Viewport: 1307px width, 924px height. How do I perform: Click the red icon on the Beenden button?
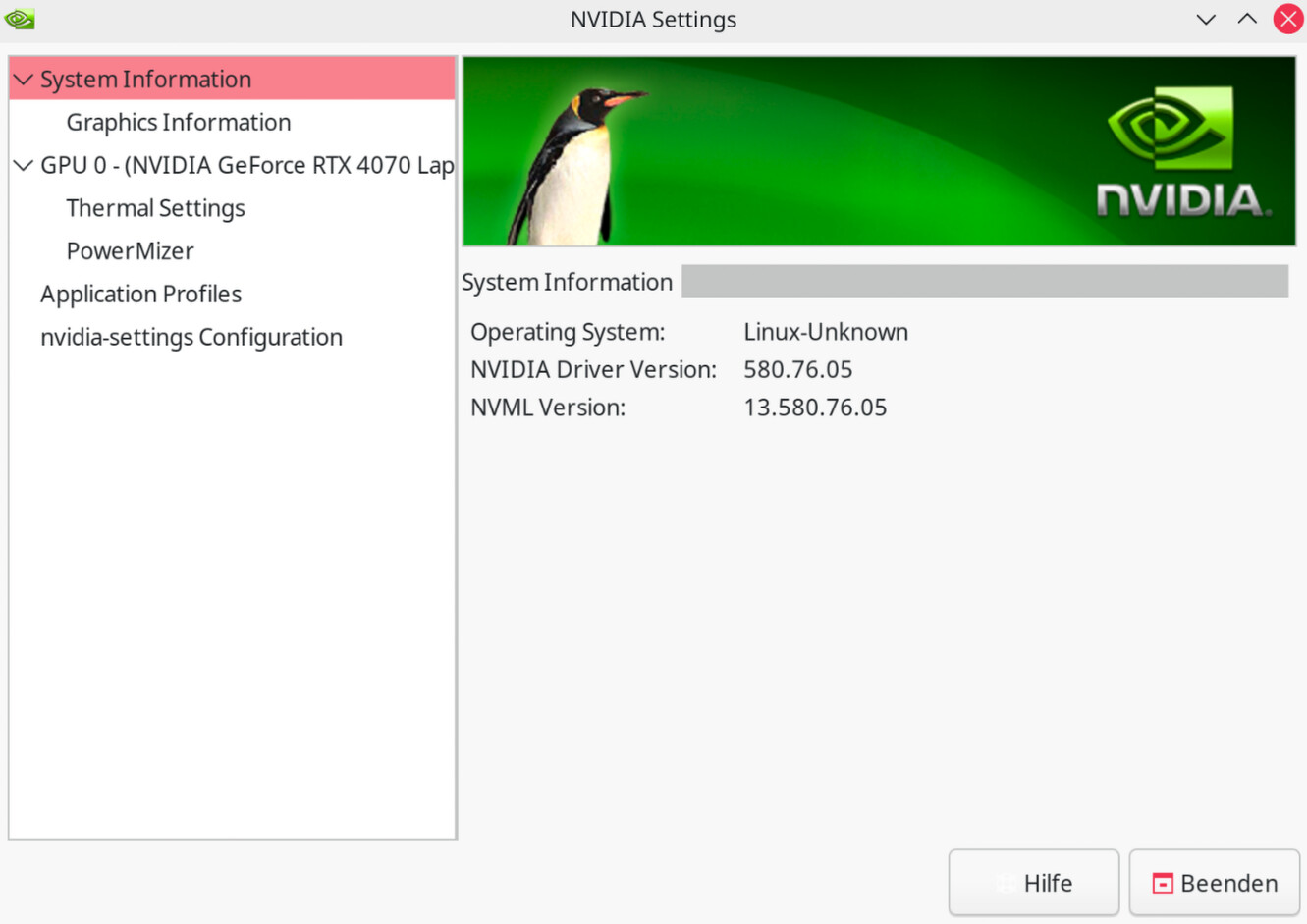tap(1163, 884)
